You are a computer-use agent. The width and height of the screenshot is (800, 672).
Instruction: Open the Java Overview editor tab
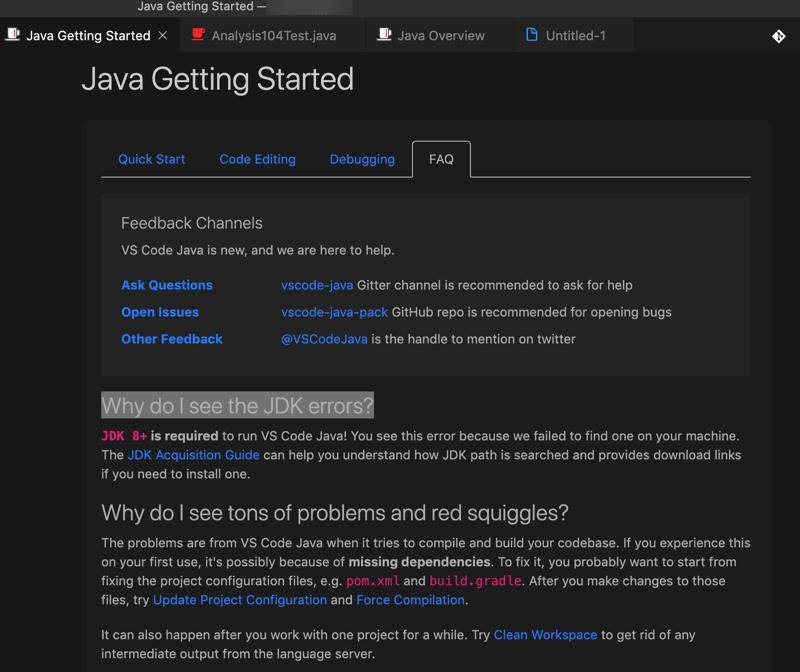point(440,36)
